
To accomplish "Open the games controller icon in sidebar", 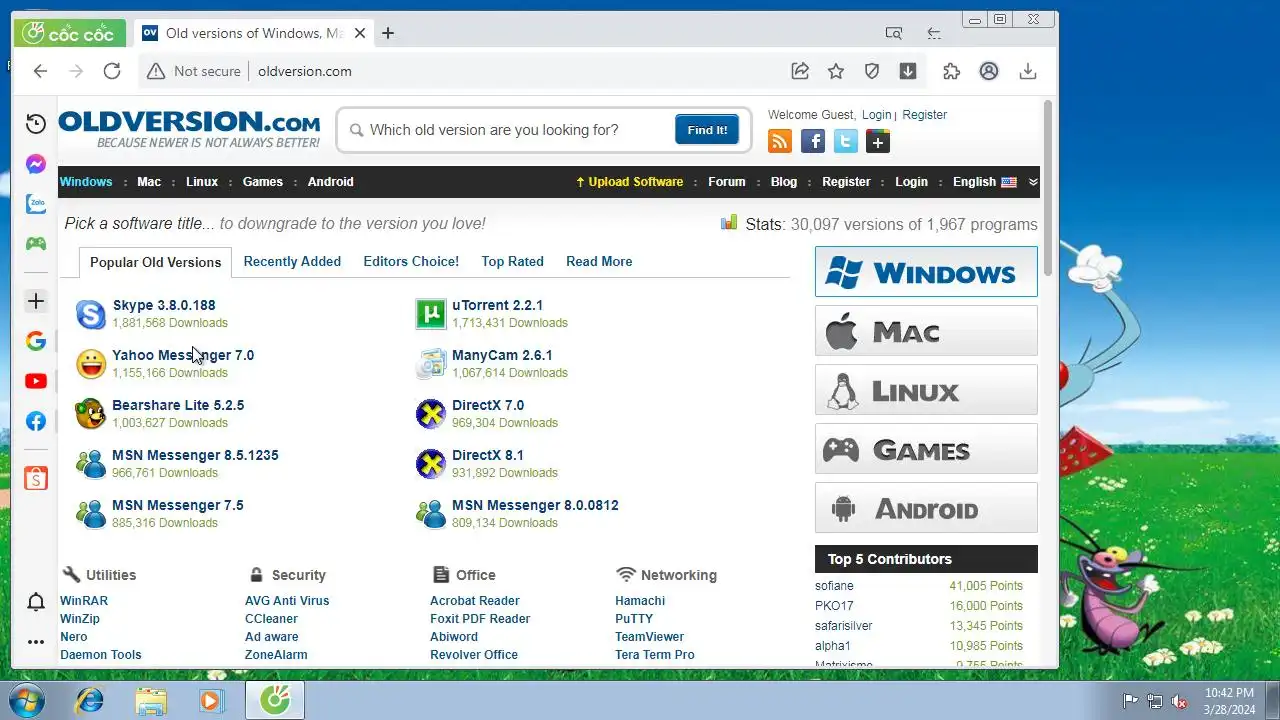I will pyautogui.click(x=36, y=243).
